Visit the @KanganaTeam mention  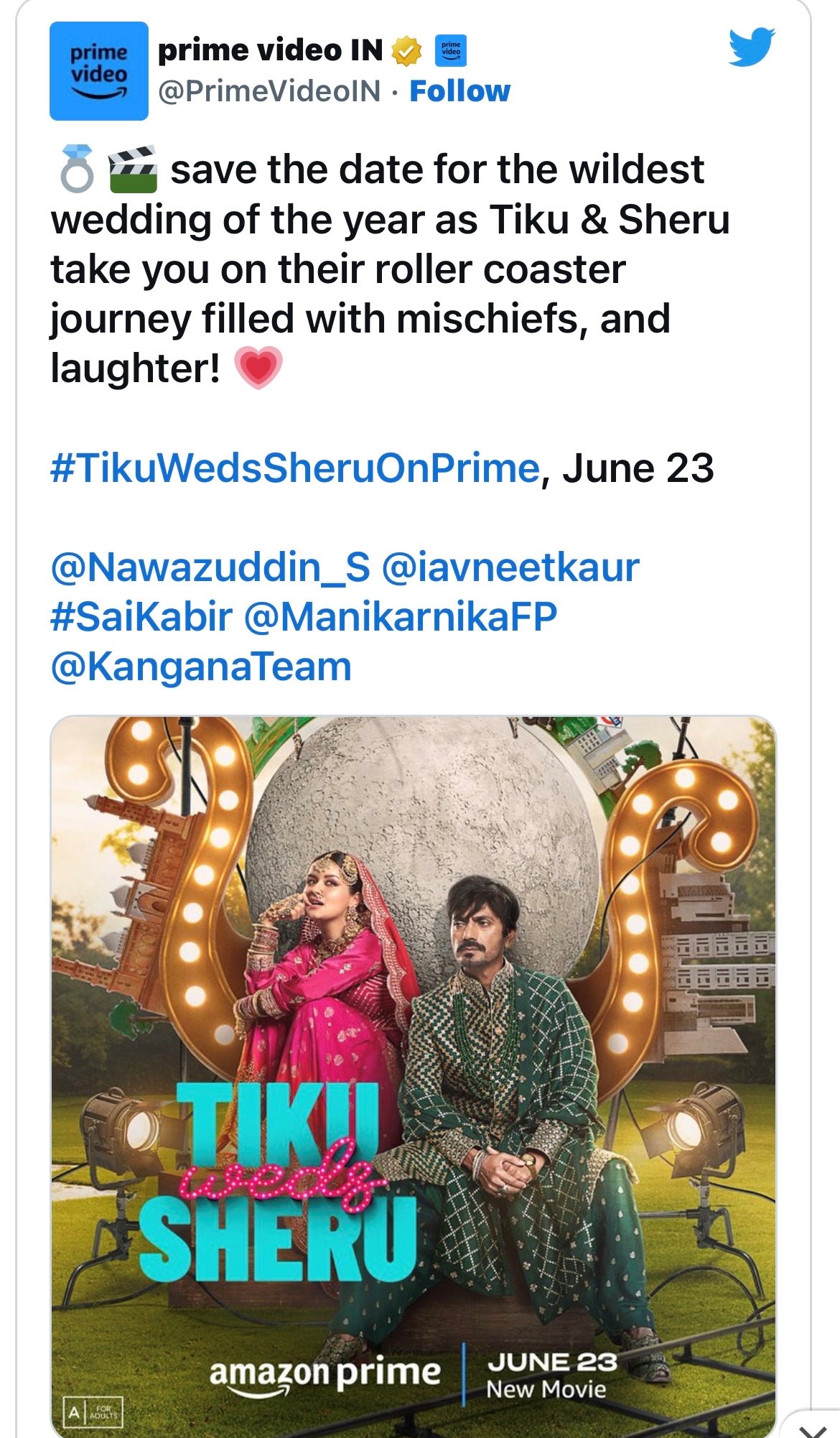click(x=201, y=667)
